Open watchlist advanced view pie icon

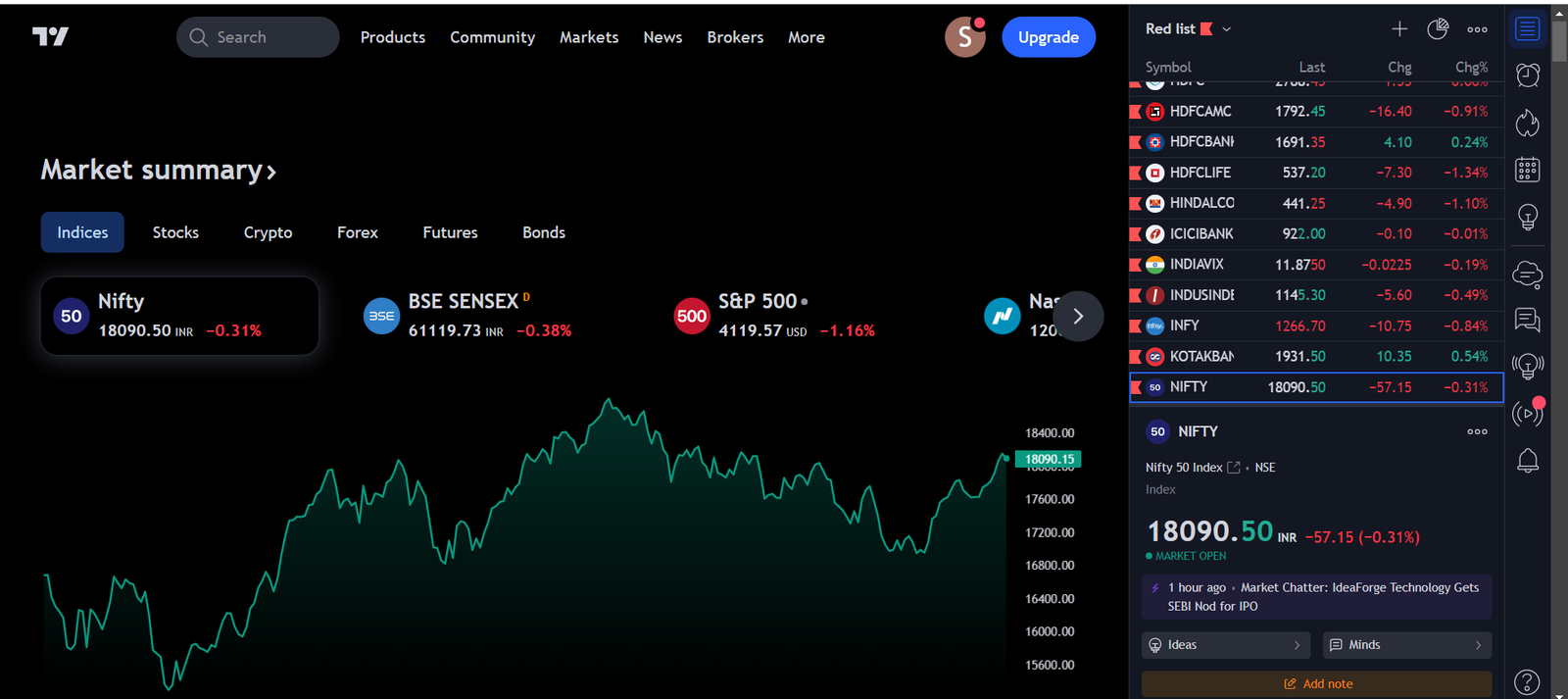[x=1438, y=29]
